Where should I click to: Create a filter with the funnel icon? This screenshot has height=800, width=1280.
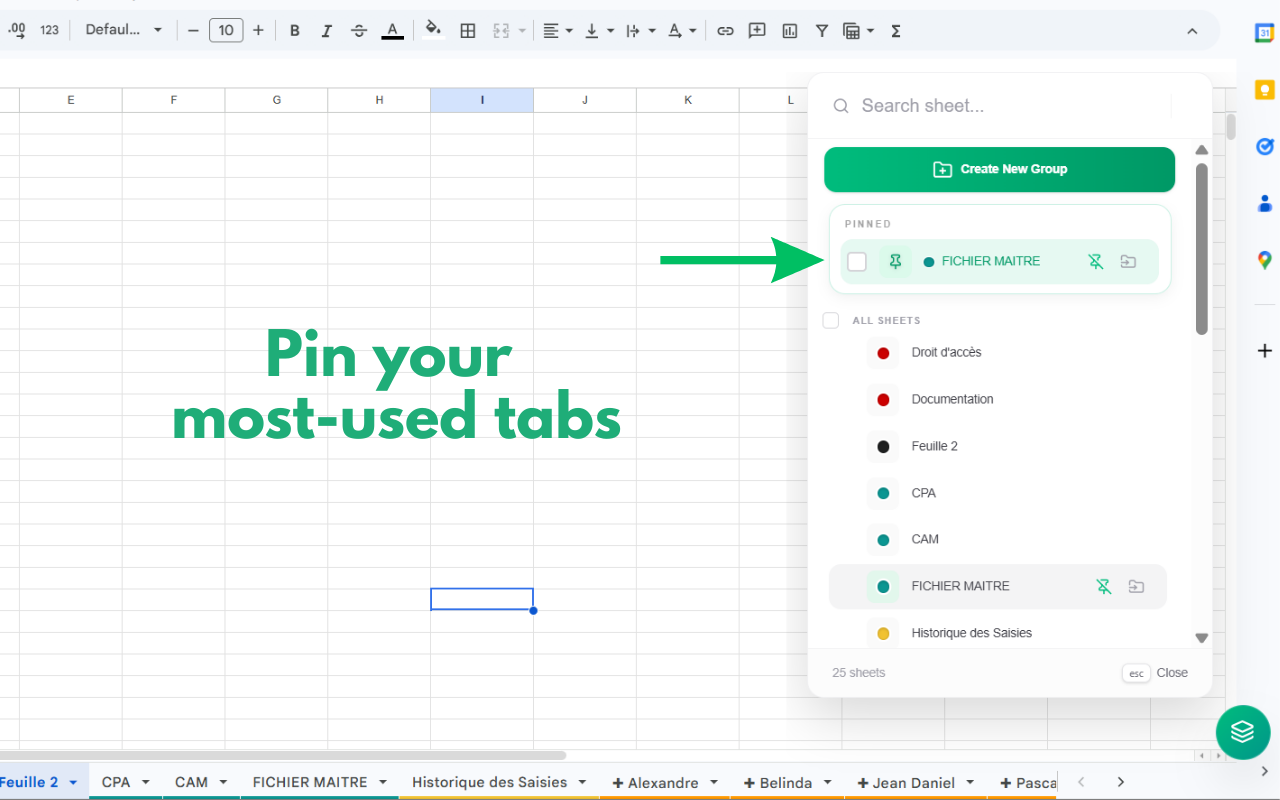(x=821, y=30)
